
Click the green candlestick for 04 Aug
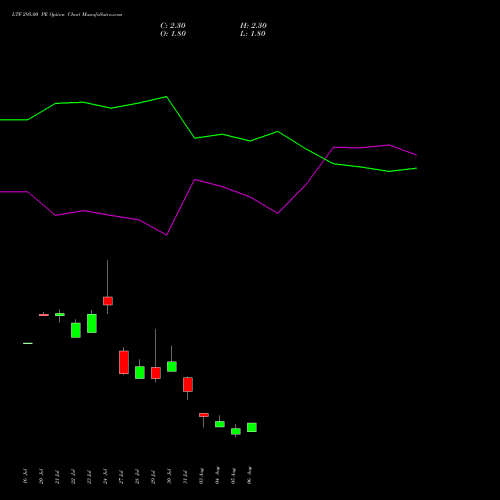[x=220, y=424]
